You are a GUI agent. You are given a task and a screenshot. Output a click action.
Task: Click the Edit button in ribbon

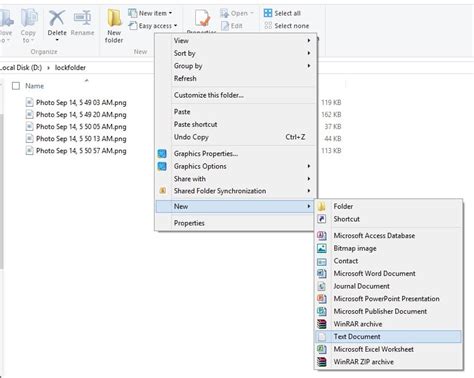(x=232, y=26)
